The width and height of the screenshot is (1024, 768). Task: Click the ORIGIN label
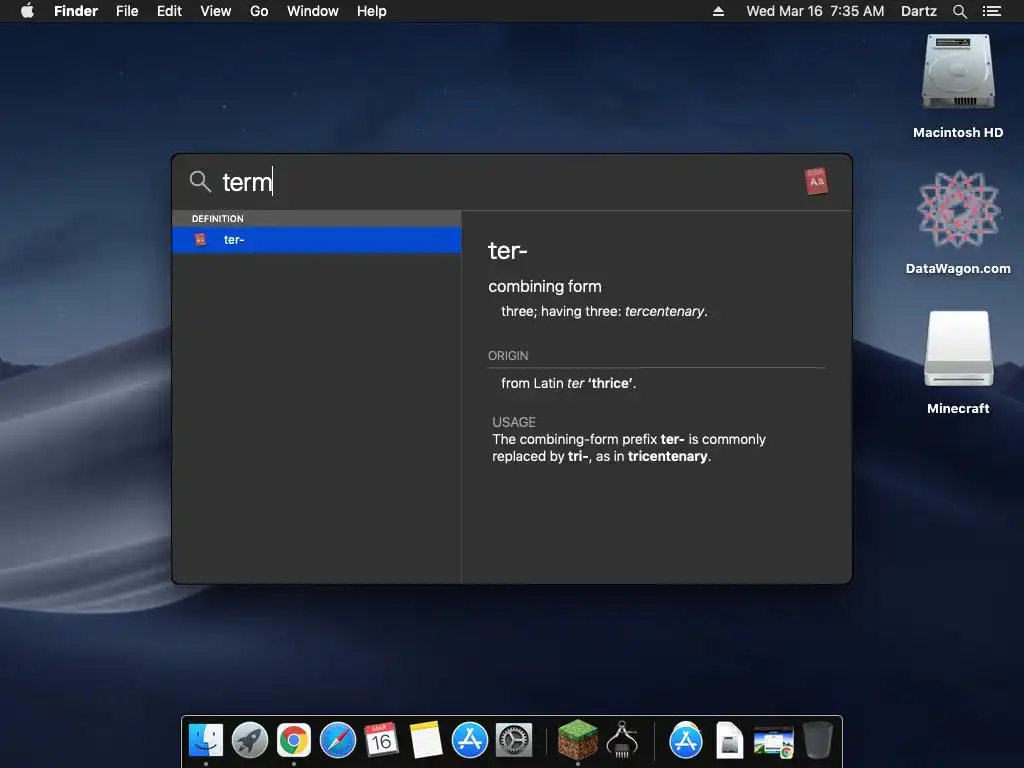click(x=508, y=356)
